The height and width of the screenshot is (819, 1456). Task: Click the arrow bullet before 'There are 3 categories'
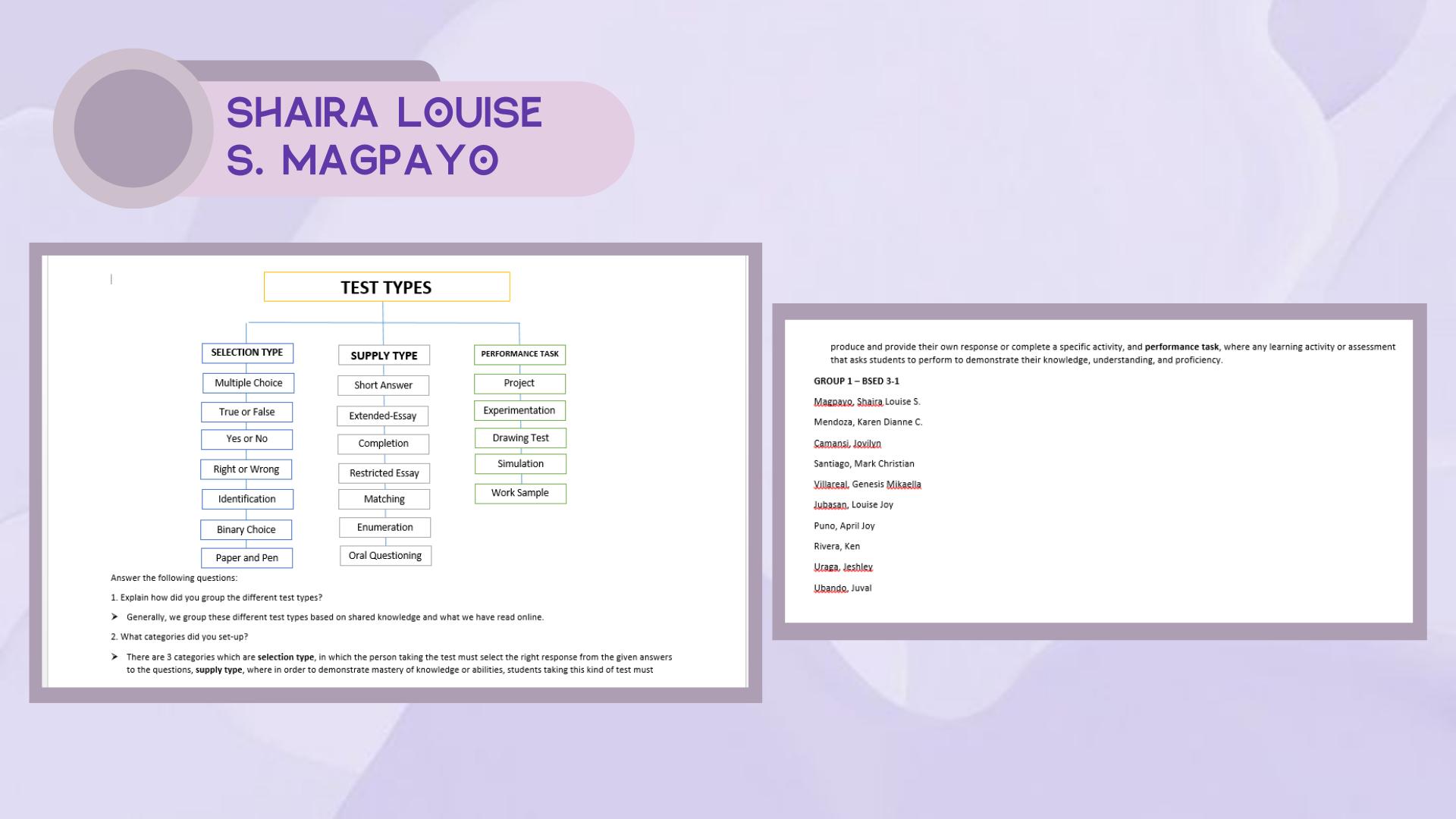tap(115, 657)
